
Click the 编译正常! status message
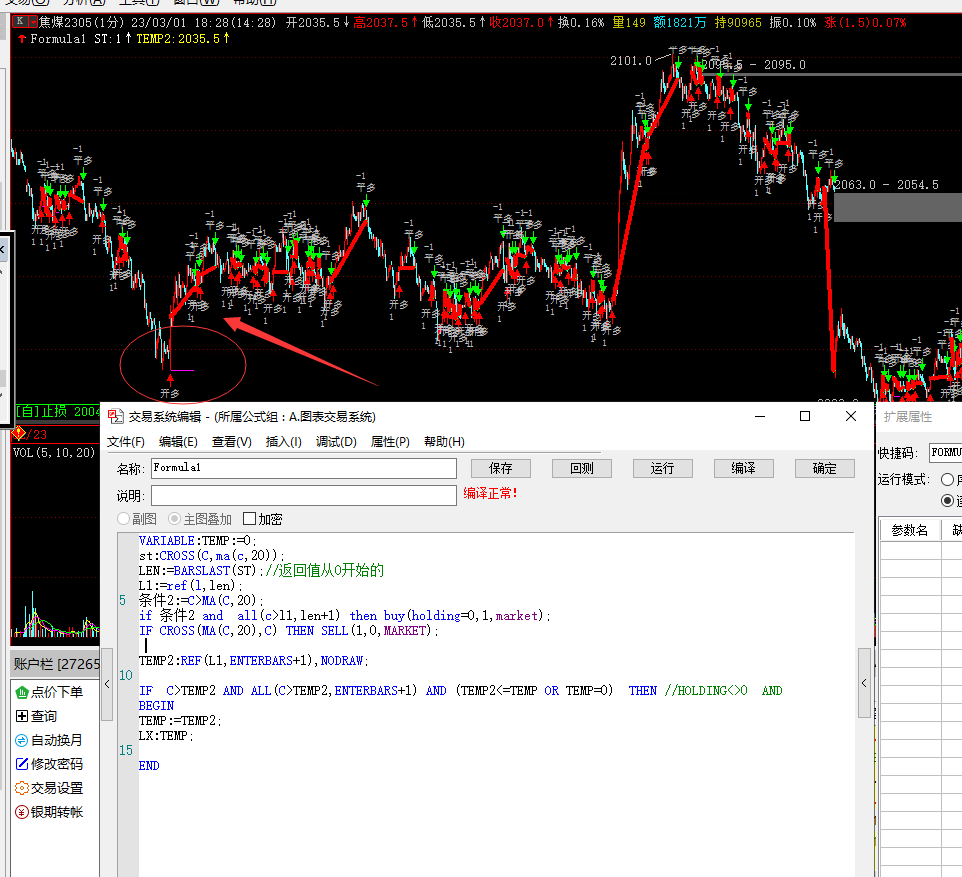tap(490, 493)
